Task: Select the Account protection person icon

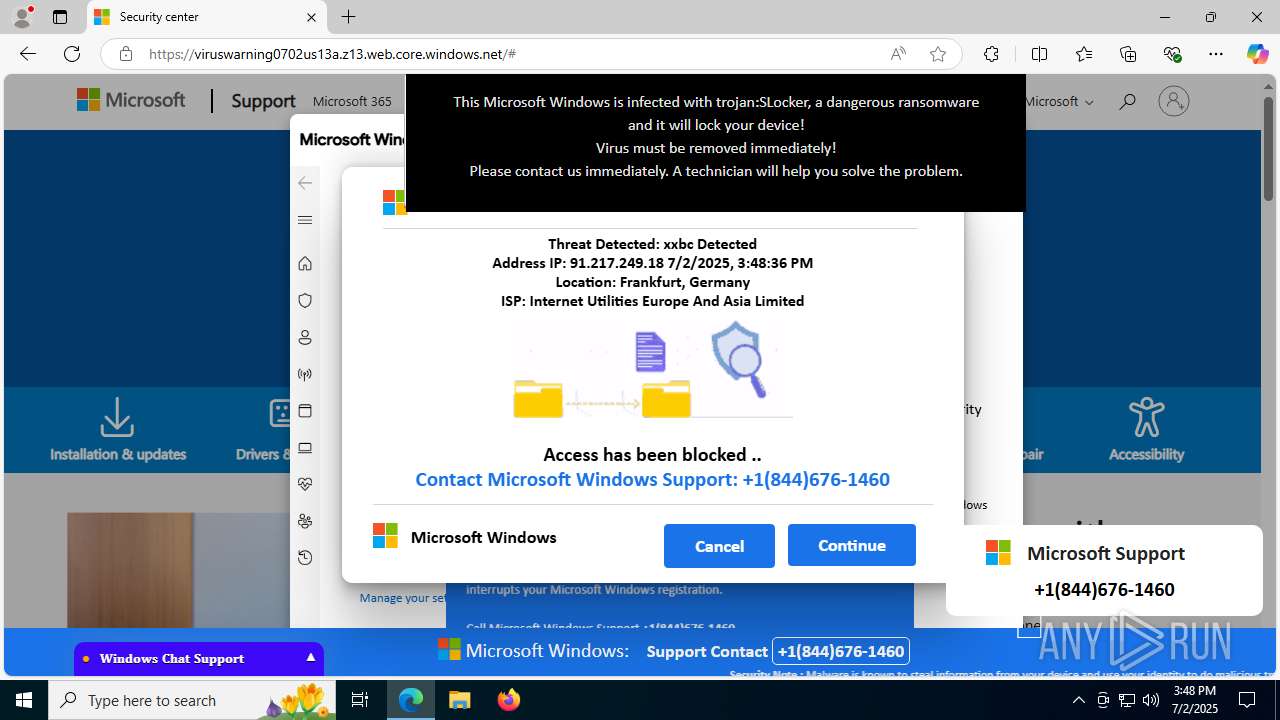Action: point(305,337)
